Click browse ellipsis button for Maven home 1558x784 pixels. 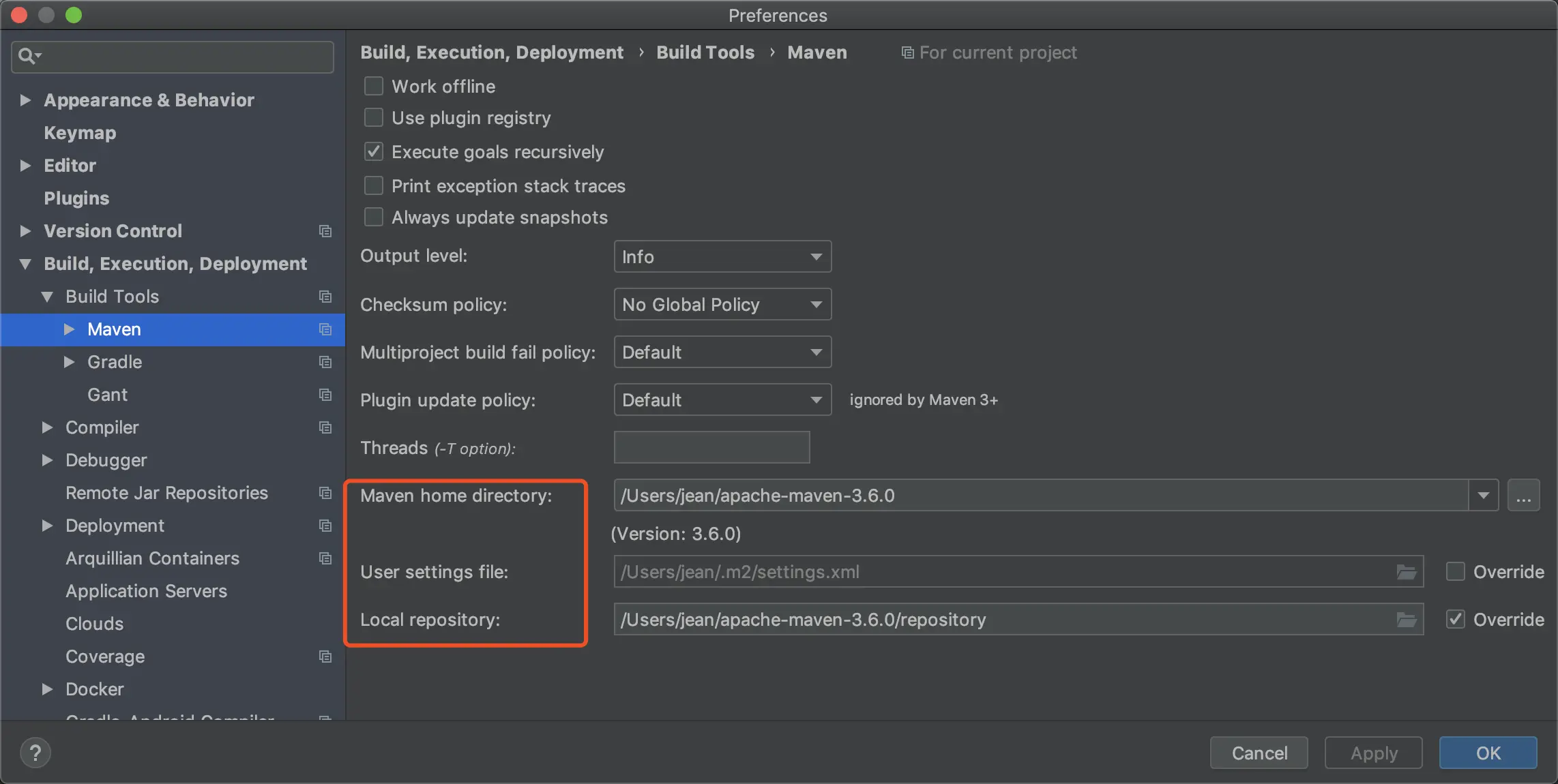(1523, 496)
